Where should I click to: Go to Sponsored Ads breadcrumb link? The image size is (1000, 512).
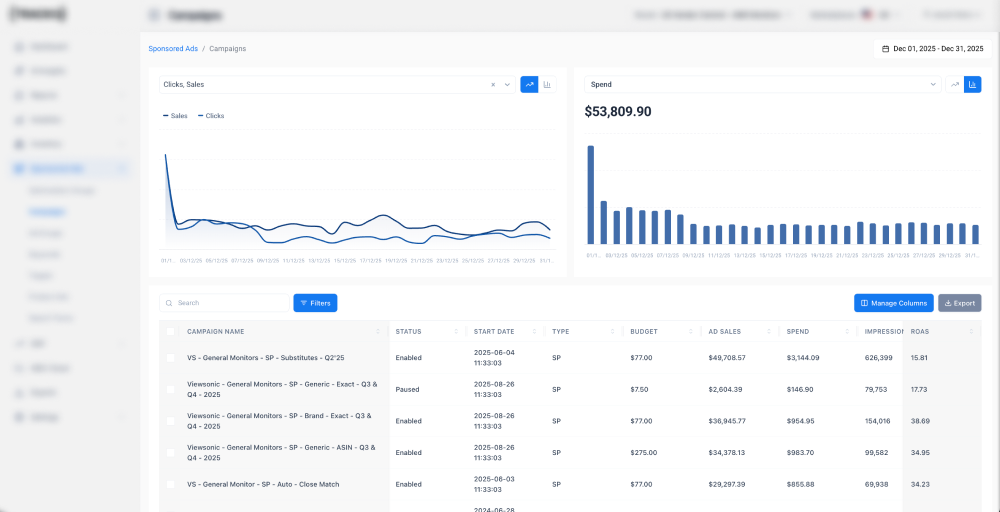click(x=173, y=48)
